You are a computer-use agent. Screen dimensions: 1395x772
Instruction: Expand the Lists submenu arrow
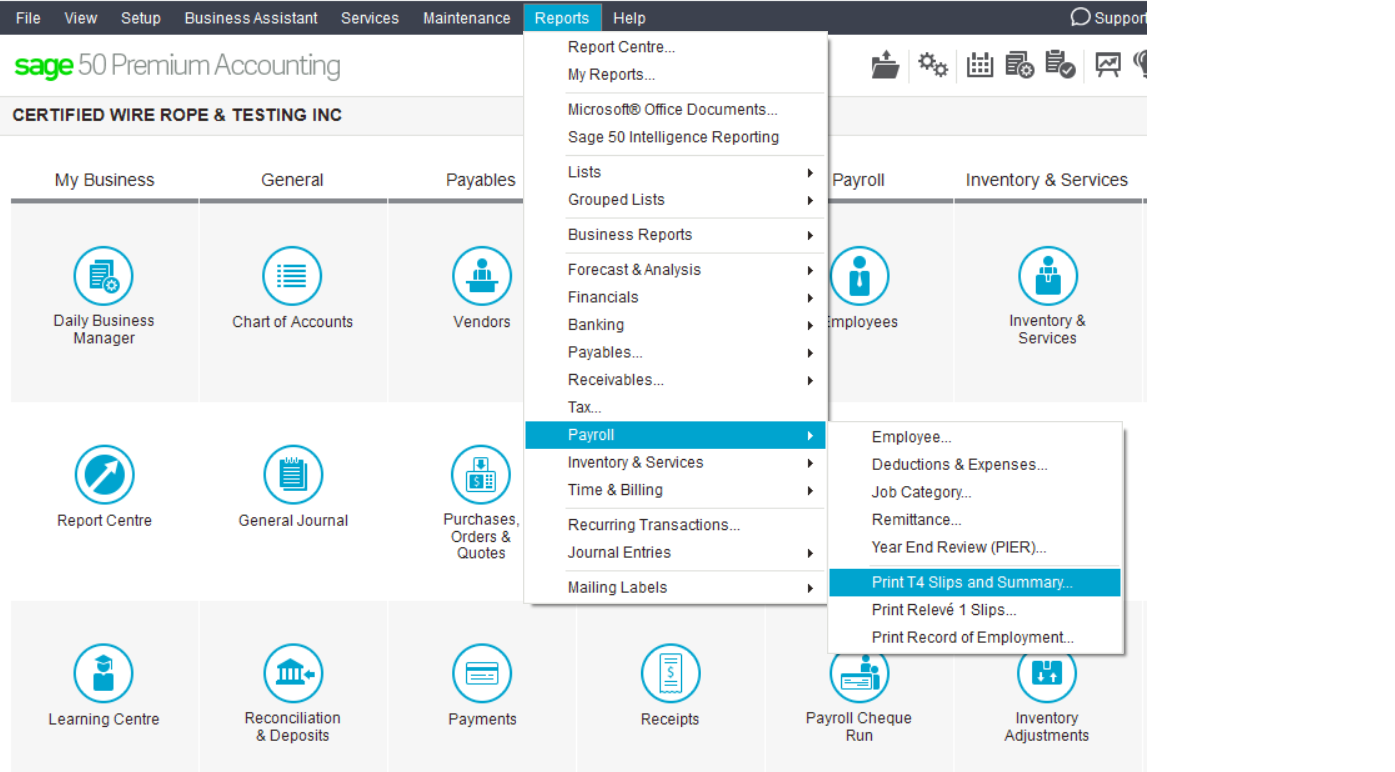coord(810,173)
